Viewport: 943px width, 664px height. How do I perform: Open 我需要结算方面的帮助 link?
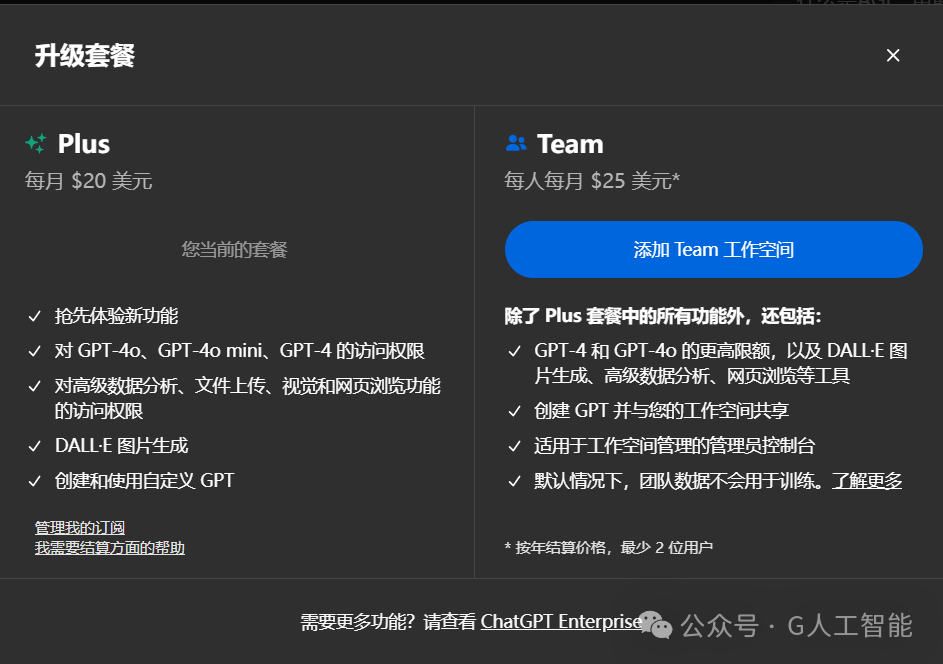coord(109,548)
